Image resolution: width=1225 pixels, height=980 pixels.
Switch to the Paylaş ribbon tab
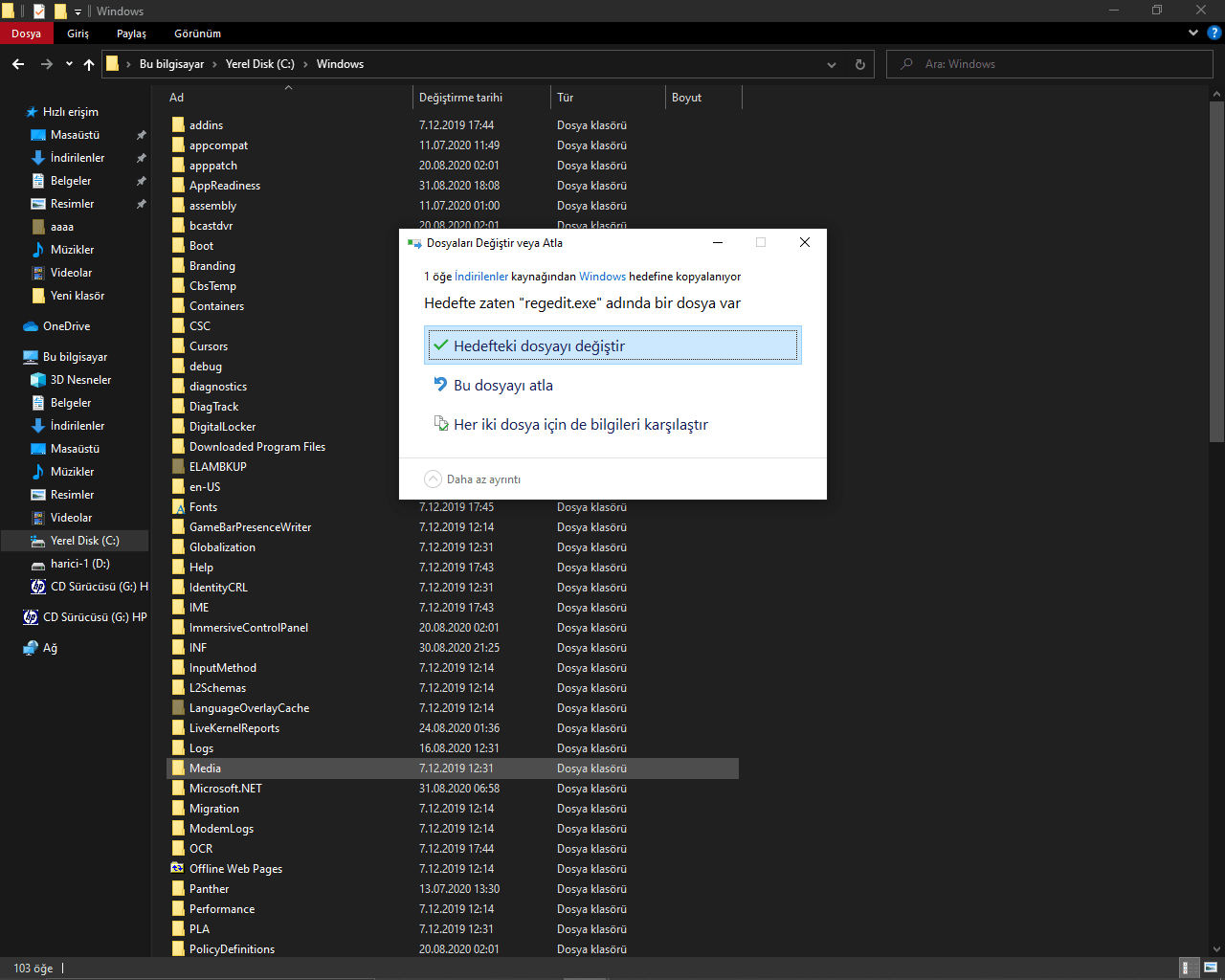coord(132,33)
